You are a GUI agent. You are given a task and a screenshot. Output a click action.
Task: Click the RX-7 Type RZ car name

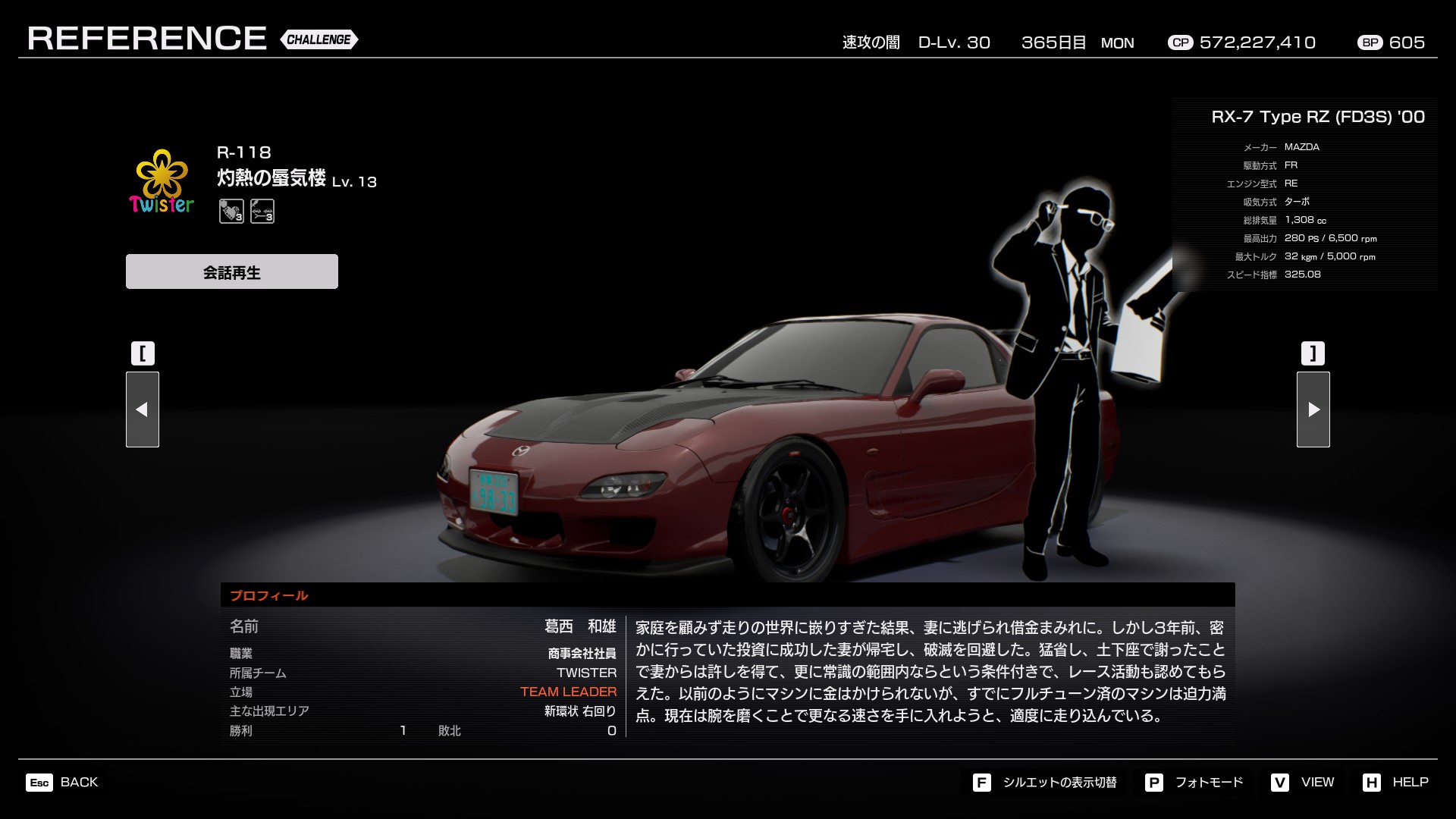pyautogui.click(x=1317, y=117)
